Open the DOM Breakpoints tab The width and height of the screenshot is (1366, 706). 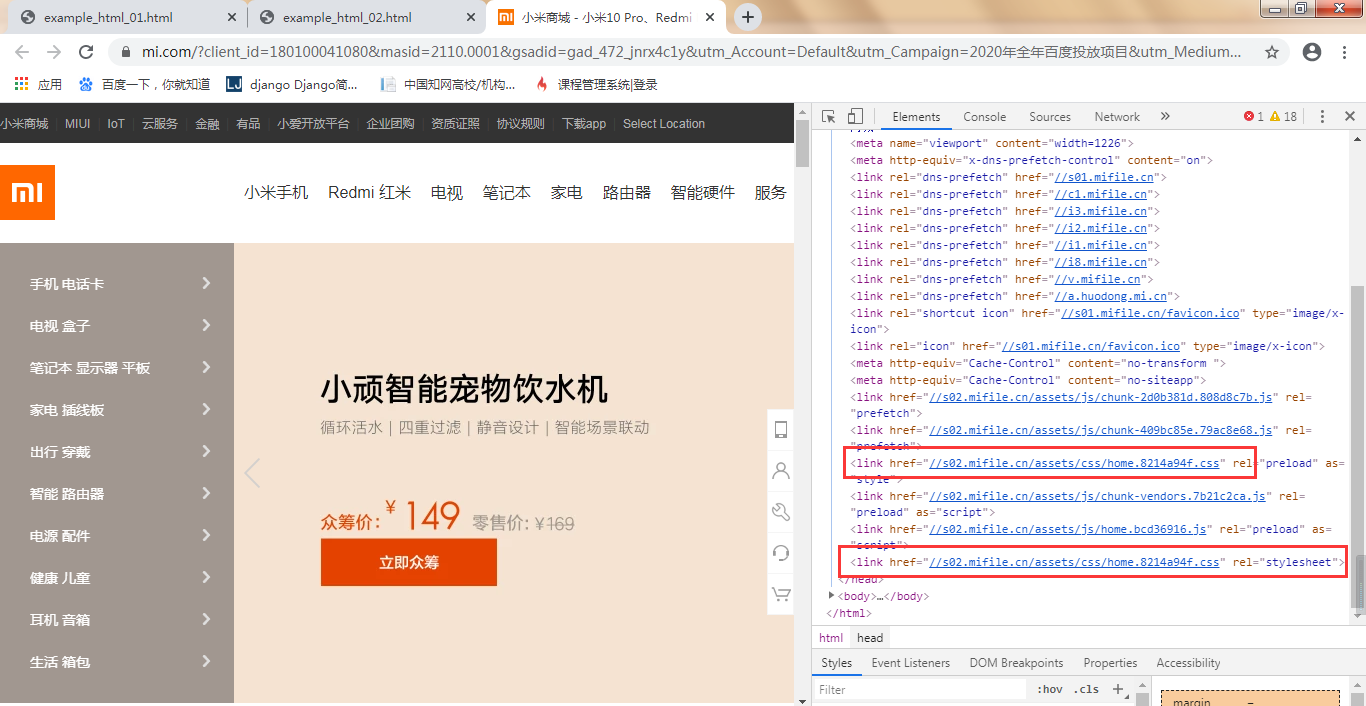coord(1016,663)
